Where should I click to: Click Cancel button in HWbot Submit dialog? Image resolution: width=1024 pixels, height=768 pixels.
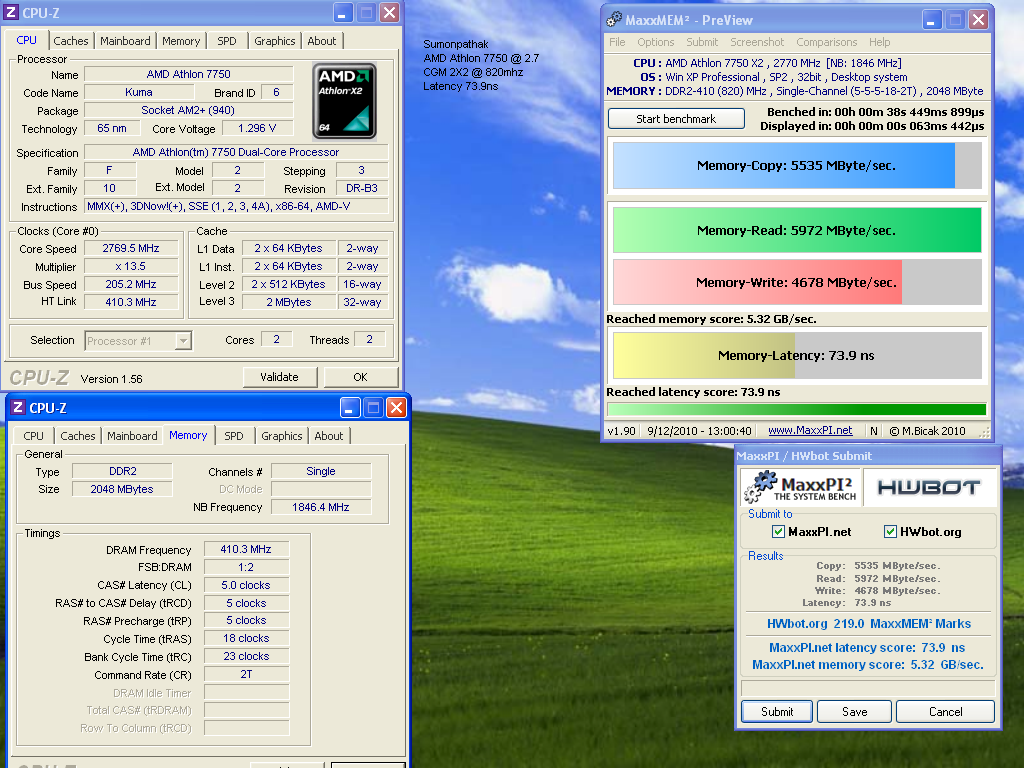click(946, 712)
